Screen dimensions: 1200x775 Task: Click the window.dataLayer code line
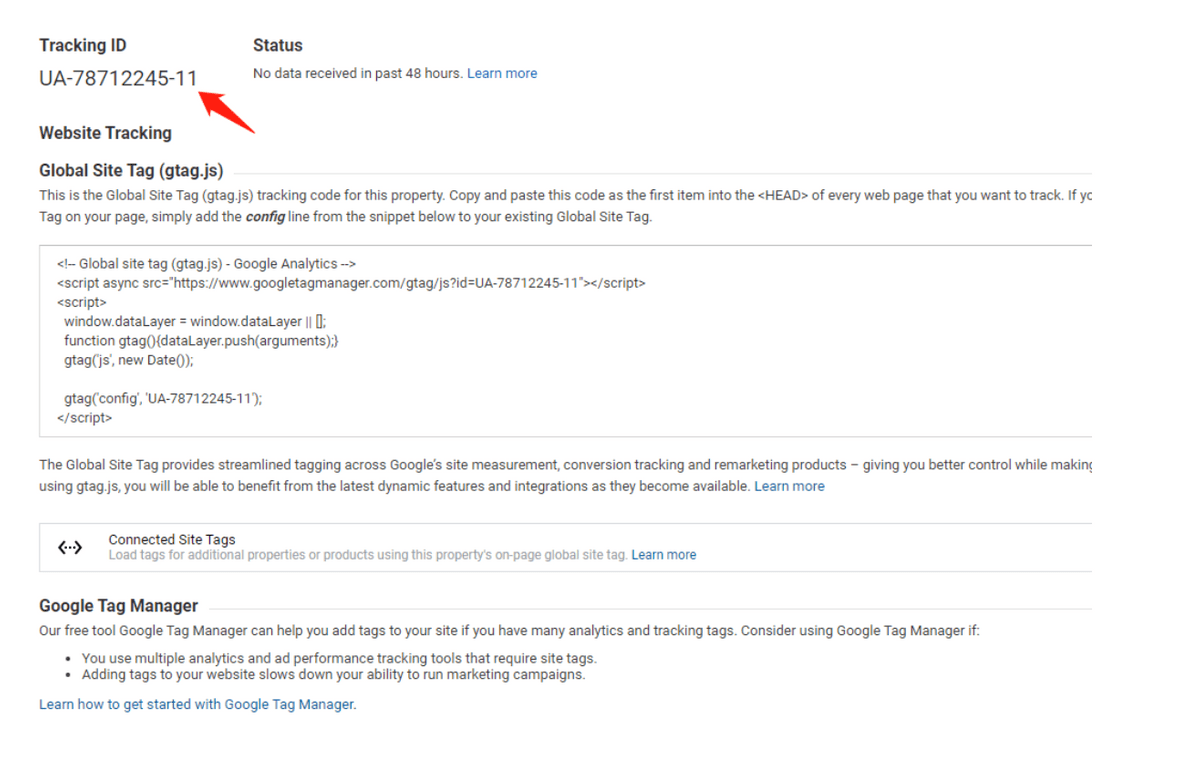[195, 322]
